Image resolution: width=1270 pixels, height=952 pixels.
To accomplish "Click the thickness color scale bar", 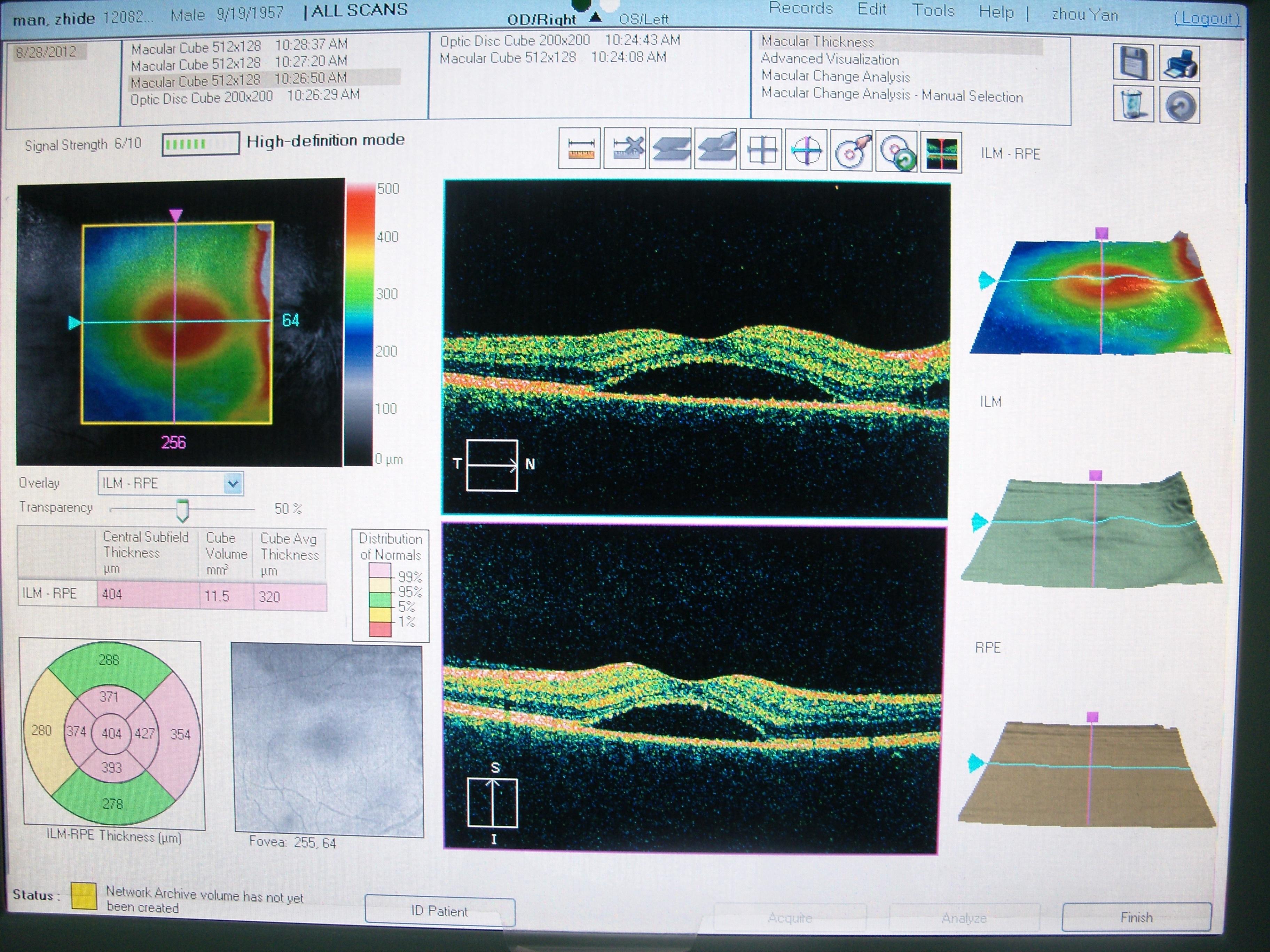I will [359, 324].
